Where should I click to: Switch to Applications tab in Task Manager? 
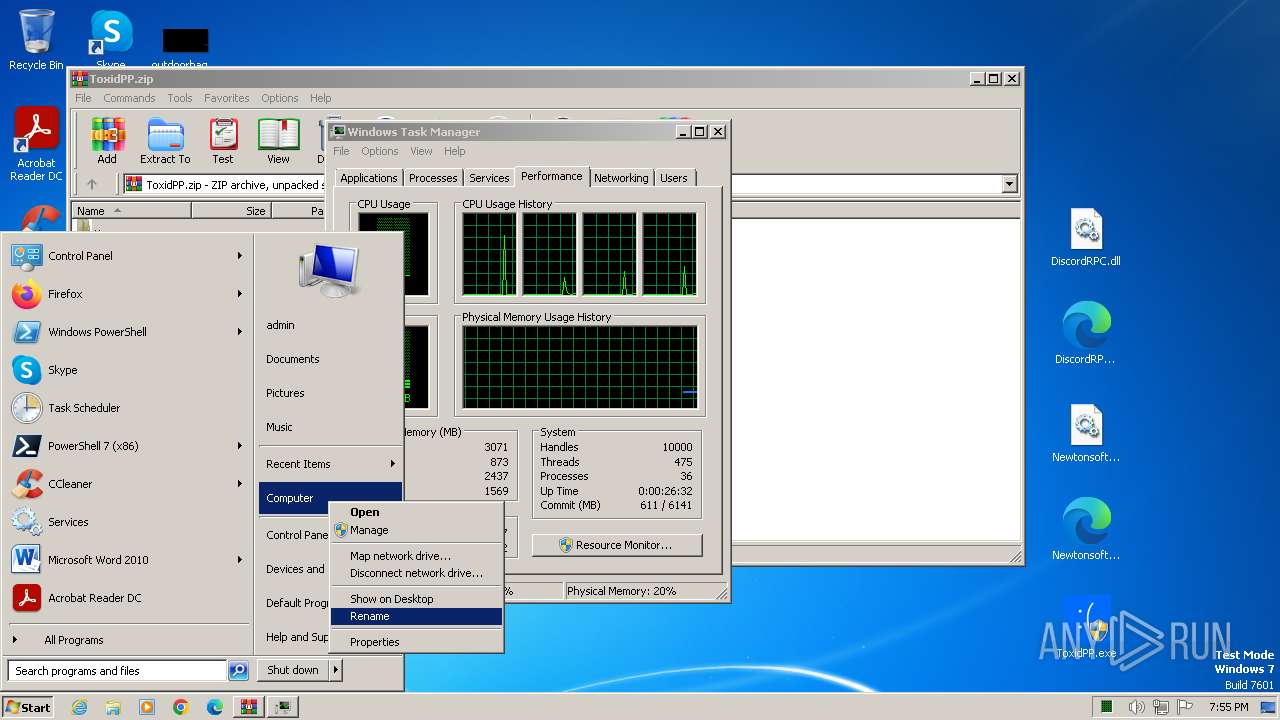pyautogui.click(x=369, y=178)
